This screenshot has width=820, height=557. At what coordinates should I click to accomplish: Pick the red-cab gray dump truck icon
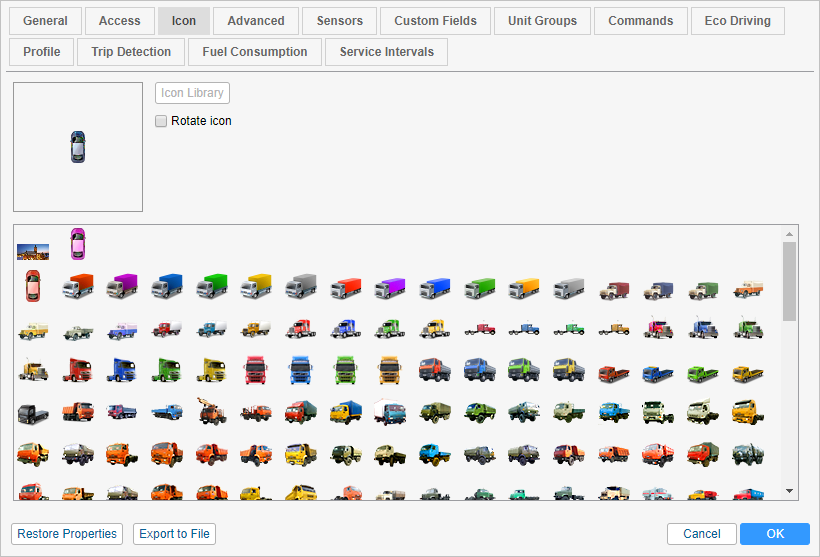tap(435, 370)
